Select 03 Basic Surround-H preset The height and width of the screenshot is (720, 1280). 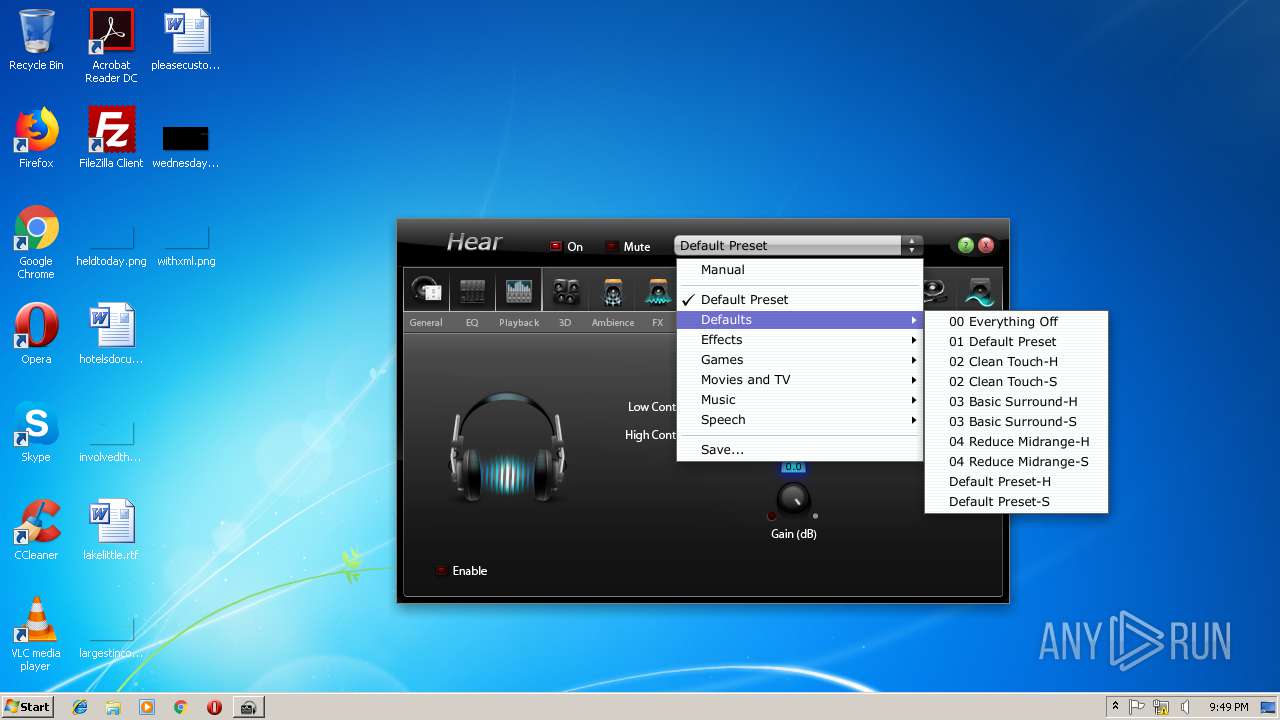coord(1016,402)
